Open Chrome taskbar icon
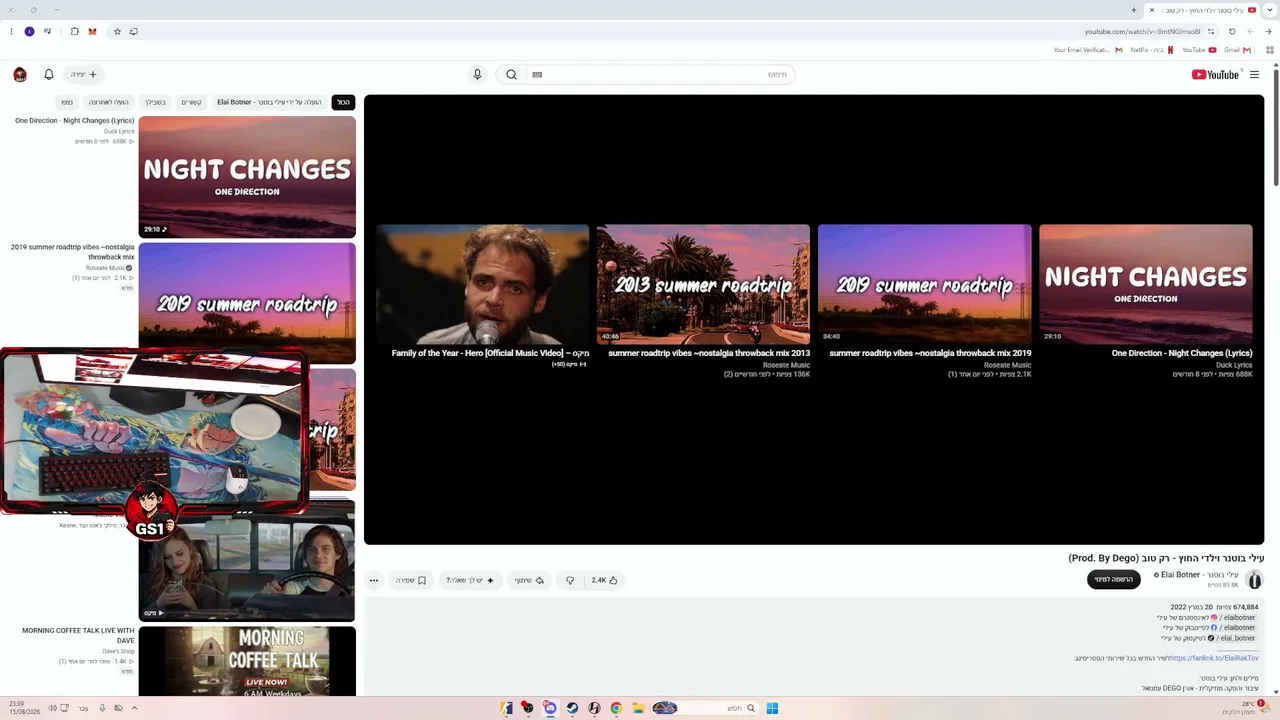Image resolution: width=1280 pixels, height=720 pixels. point(616,708)
